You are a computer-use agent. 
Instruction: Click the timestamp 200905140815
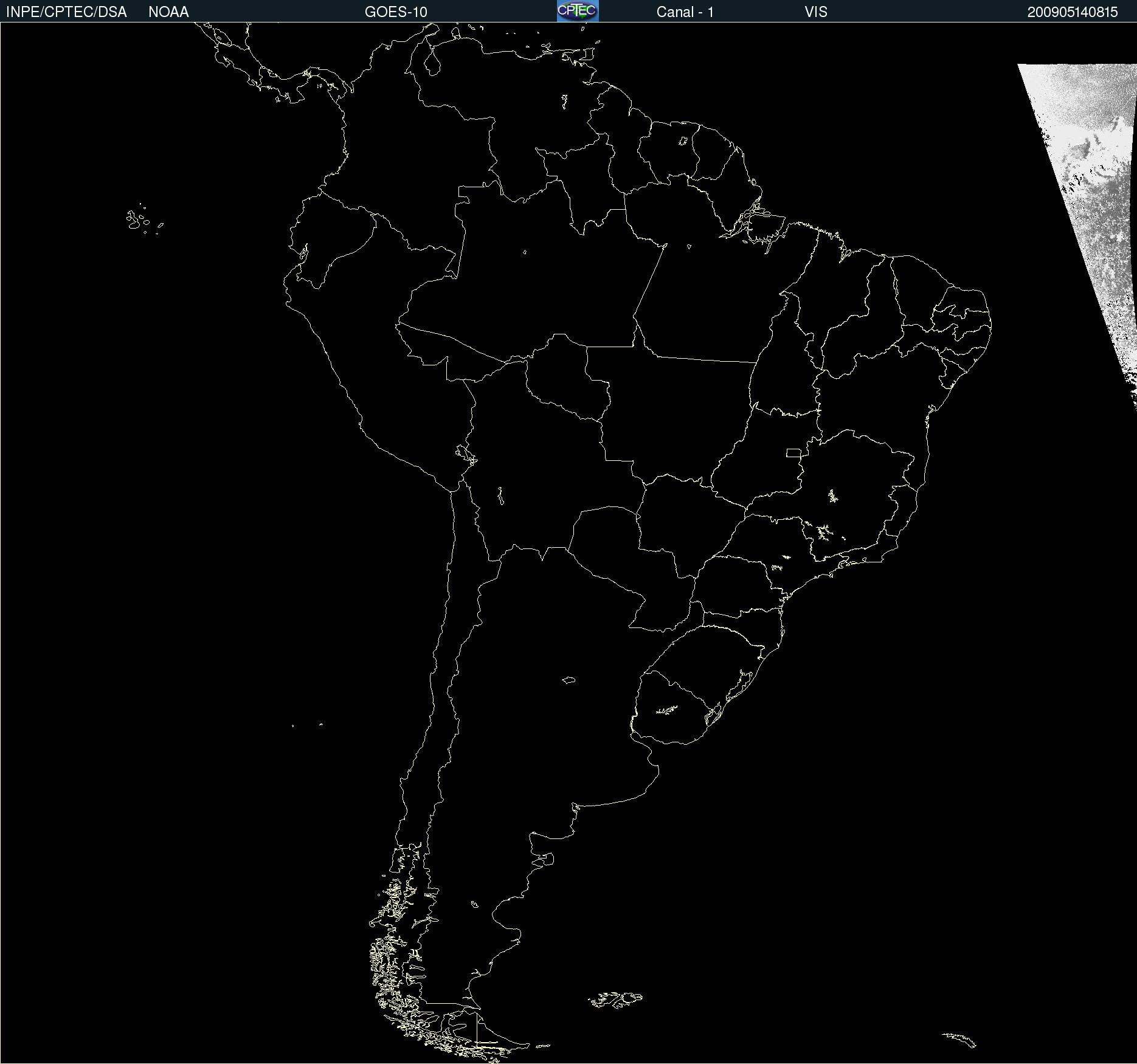pyautogui.click(x=1073, y=12)
